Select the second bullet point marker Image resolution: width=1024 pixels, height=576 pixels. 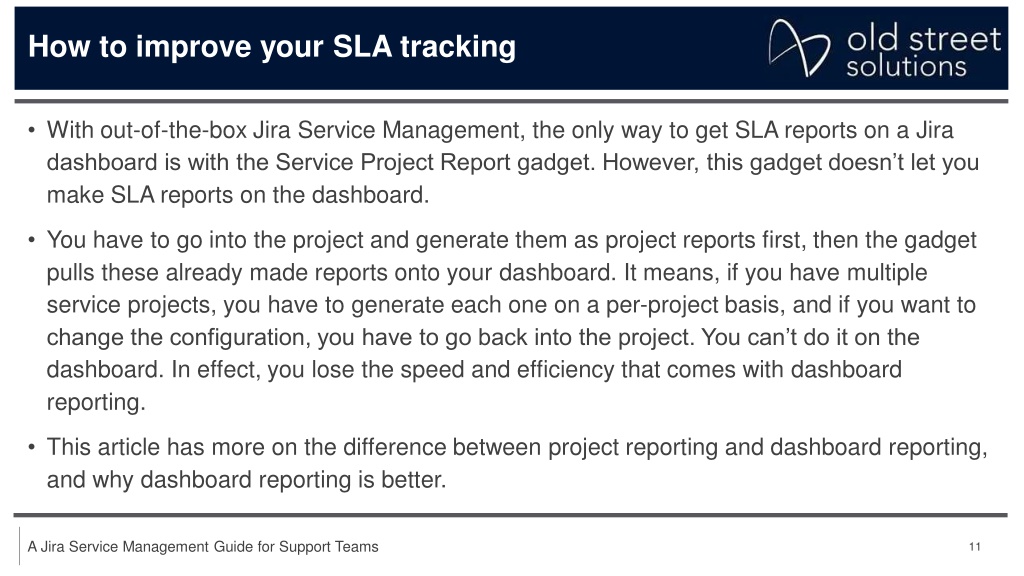pyautogui.click(x=31, y=240)
